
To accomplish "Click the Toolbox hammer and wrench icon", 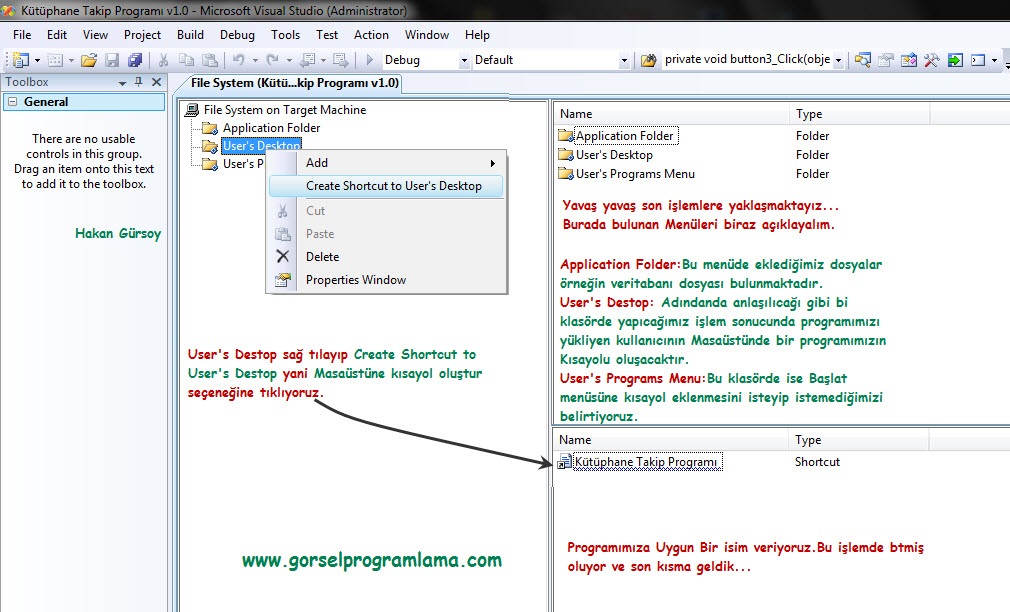I will 931,60.
